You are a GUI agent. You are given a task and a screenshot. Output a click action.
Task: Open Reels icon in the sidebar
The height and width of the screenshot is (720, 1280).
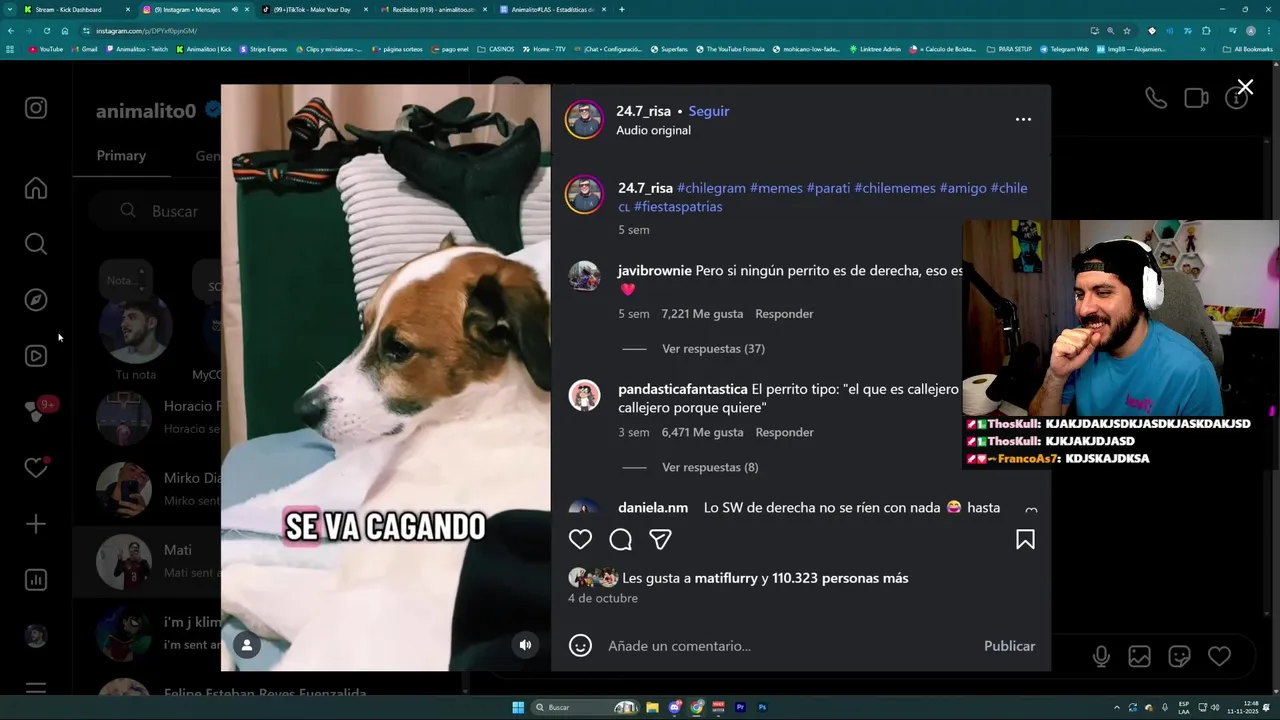(x=36, y=356)
